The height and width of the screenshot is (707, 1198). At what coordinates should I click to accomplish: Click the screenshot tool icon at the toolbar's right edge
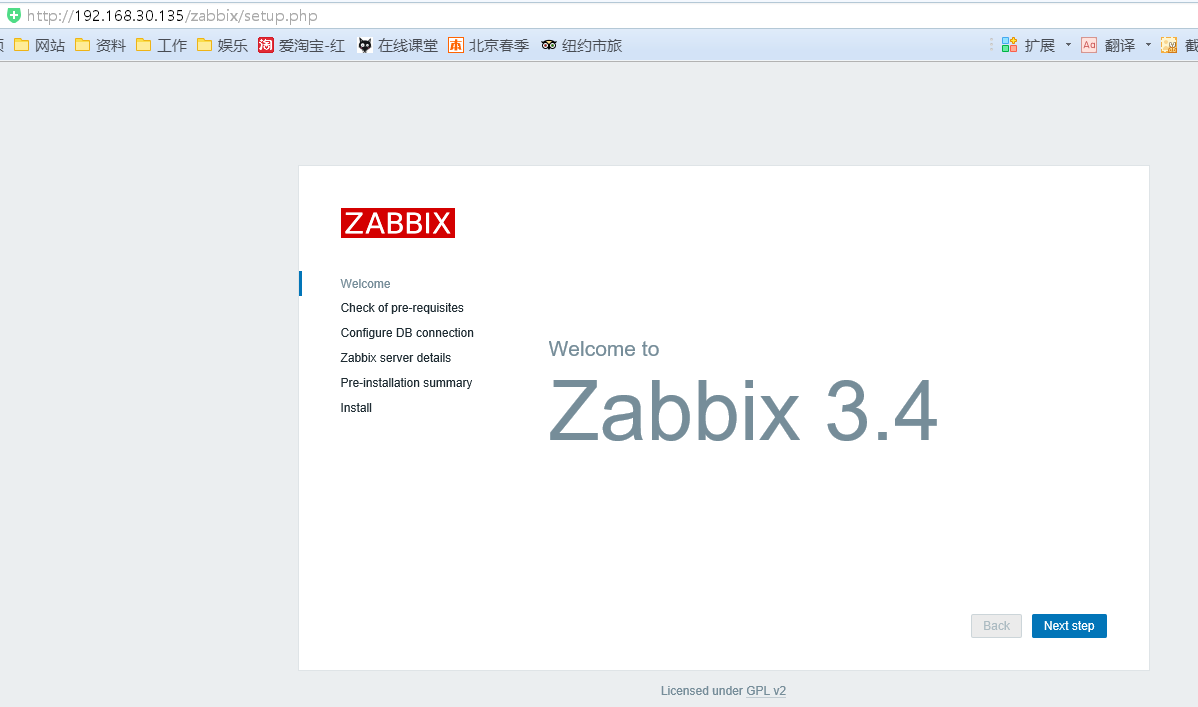click(1169, 45)
